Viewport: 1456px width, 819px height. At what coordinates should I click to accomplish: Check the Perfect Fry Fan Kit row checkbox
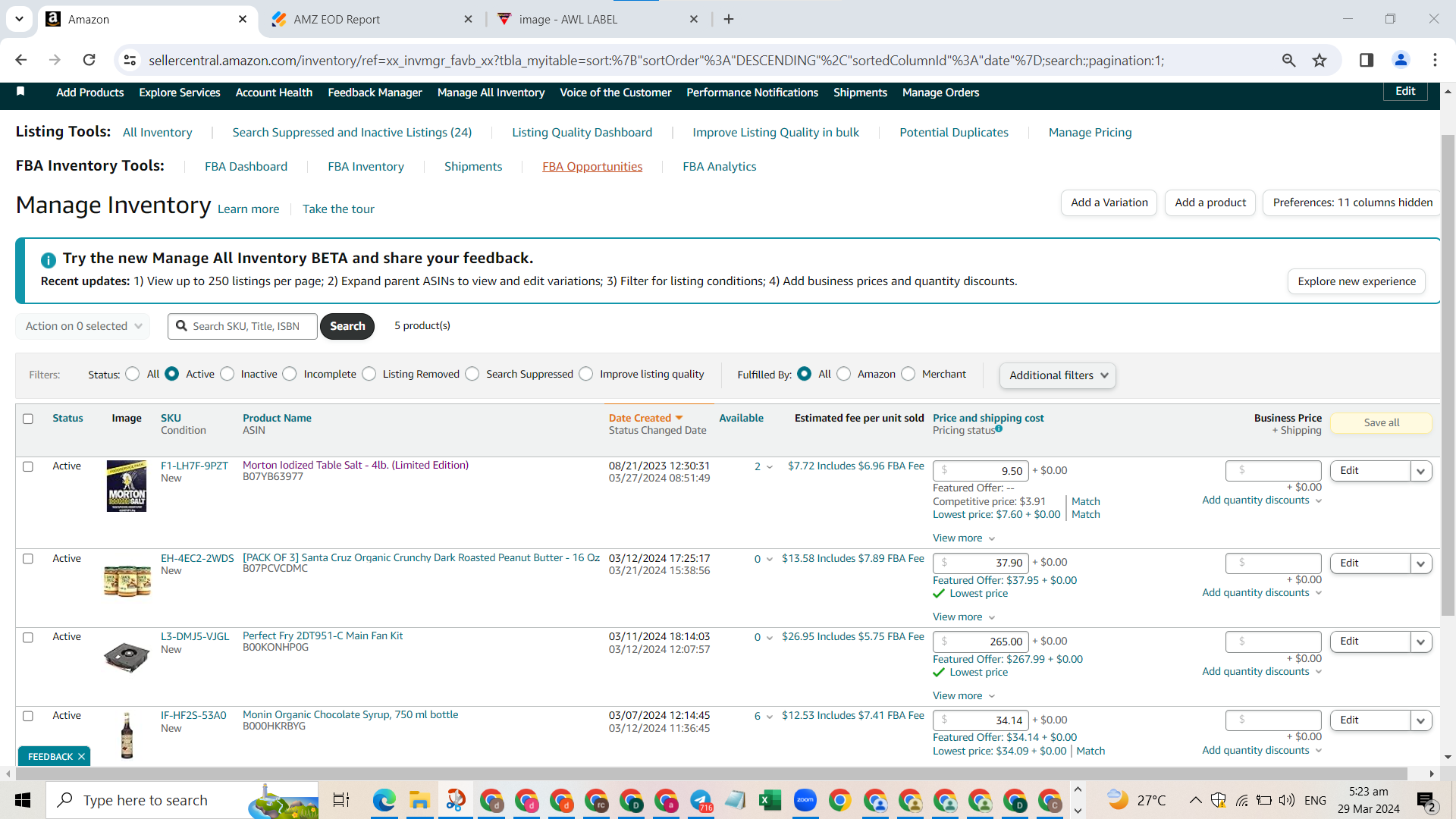click(x=28, y=638)
